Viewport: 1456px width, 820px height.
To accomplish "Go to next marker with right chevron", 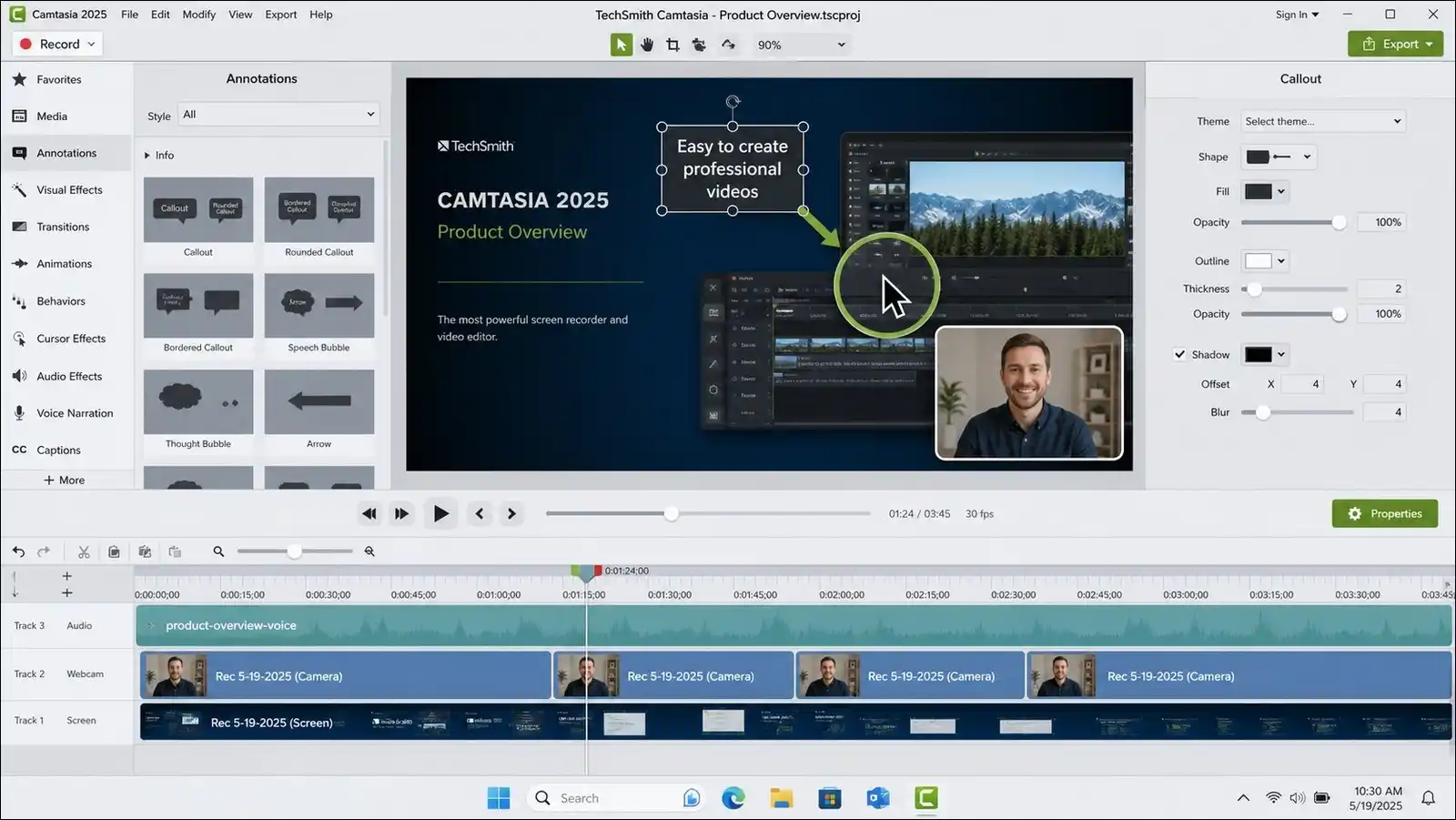I will click(x=511, y=514).
